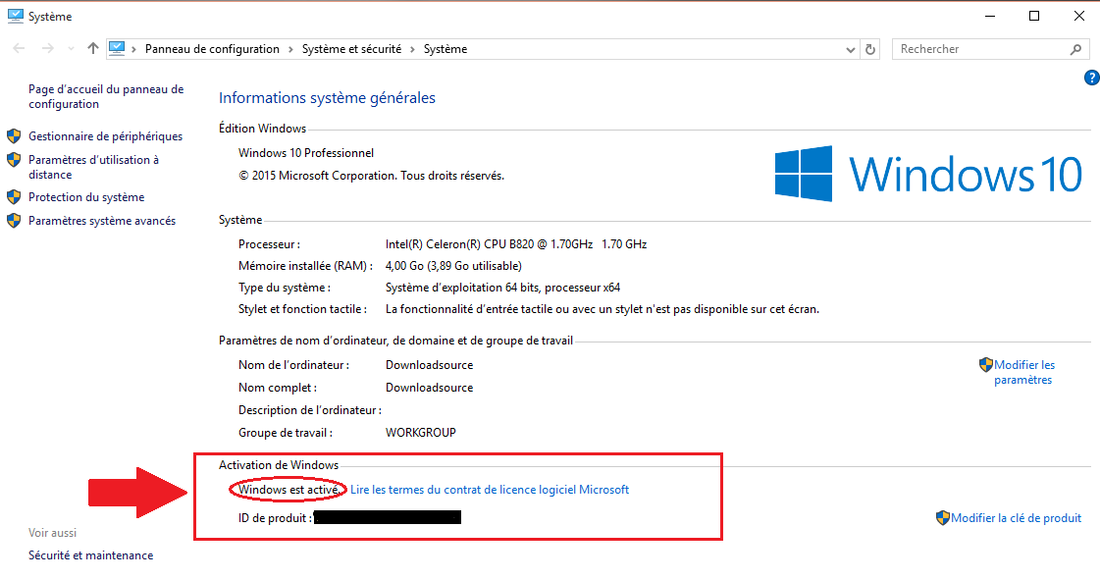Open address bar history dropdown
The height and width of the screenshot is (580, 1100).
point(850,49)
